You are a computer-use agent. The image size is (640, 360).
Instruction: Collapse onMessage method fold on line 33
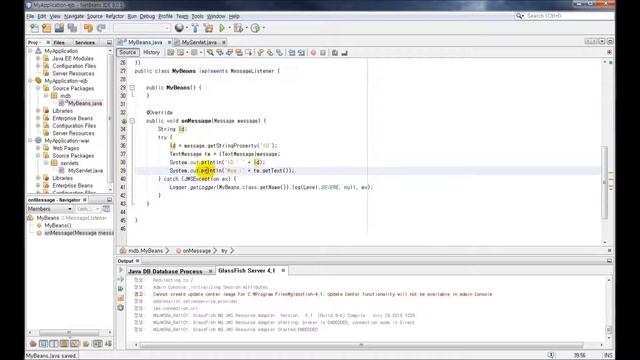[132, 121]
